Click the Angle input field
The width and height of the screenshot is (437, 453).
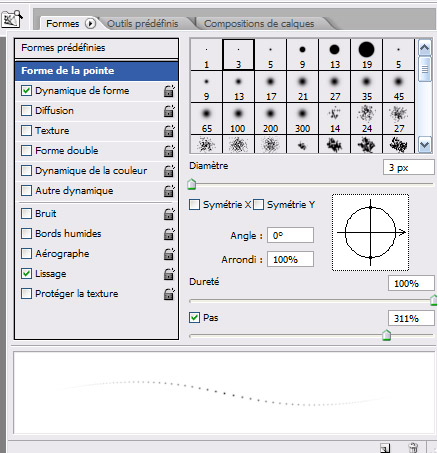click(x=290, y=236)
